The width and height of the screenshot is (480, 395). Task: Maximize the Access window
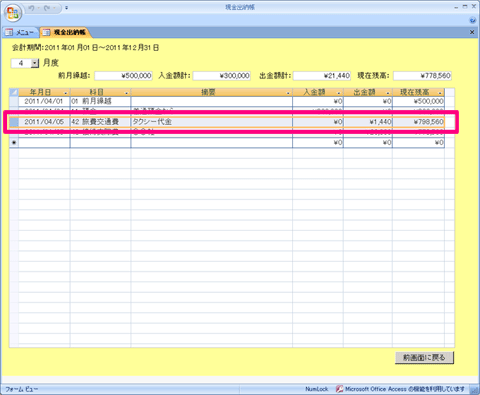point(465,6)
